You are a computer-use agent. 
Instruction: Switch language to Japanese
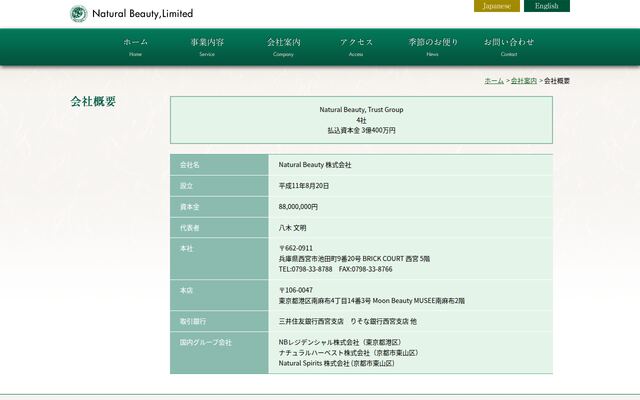[497, 6]
